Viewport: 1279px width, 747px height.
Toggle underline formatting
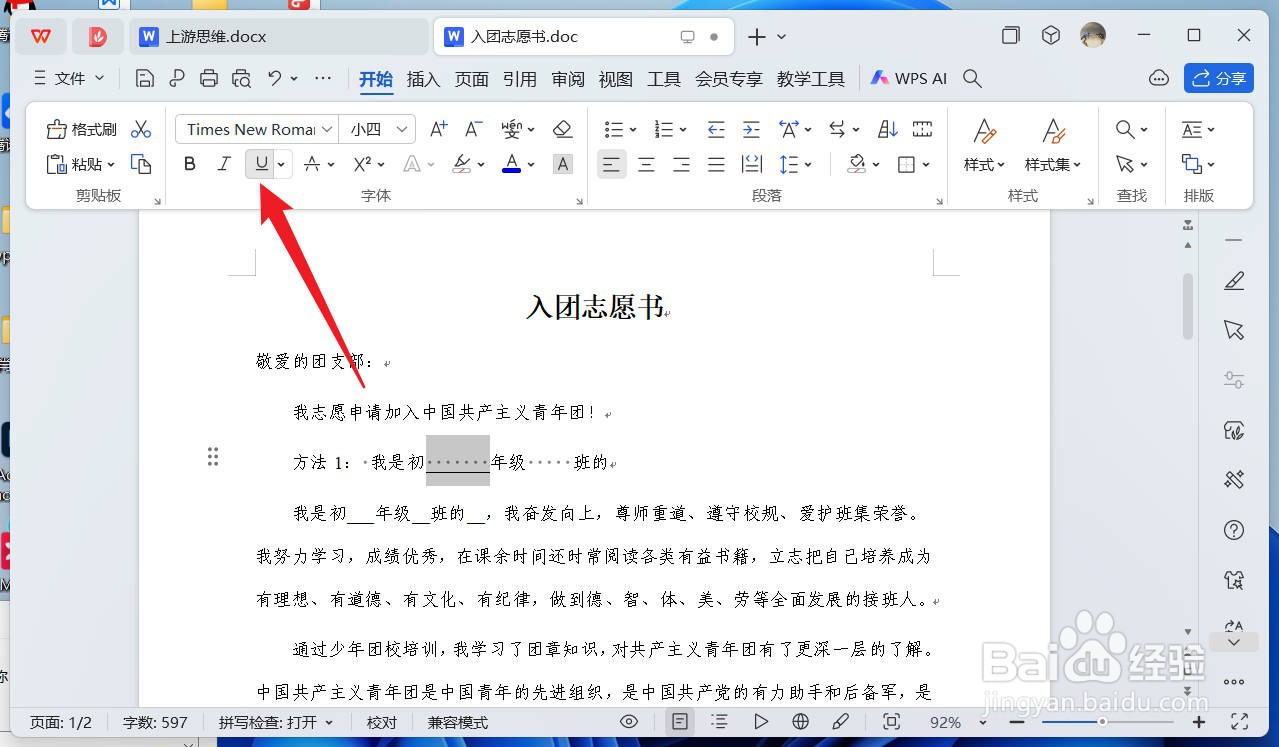(259, 163)
